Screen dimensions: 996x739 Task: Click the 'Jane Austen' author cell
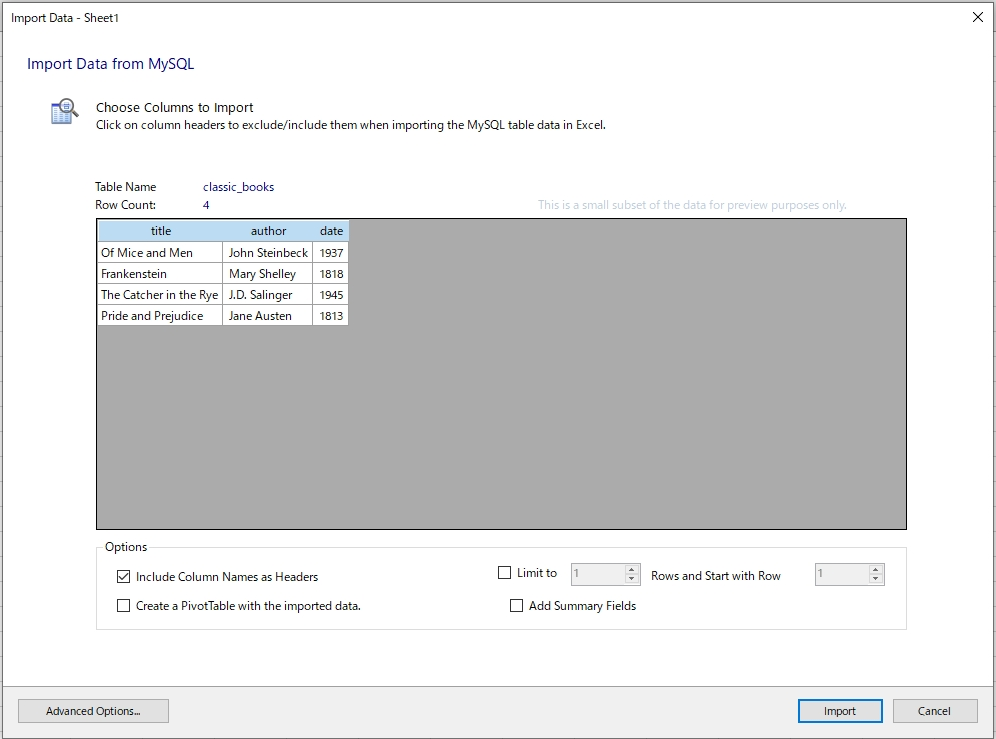[267, 316]
